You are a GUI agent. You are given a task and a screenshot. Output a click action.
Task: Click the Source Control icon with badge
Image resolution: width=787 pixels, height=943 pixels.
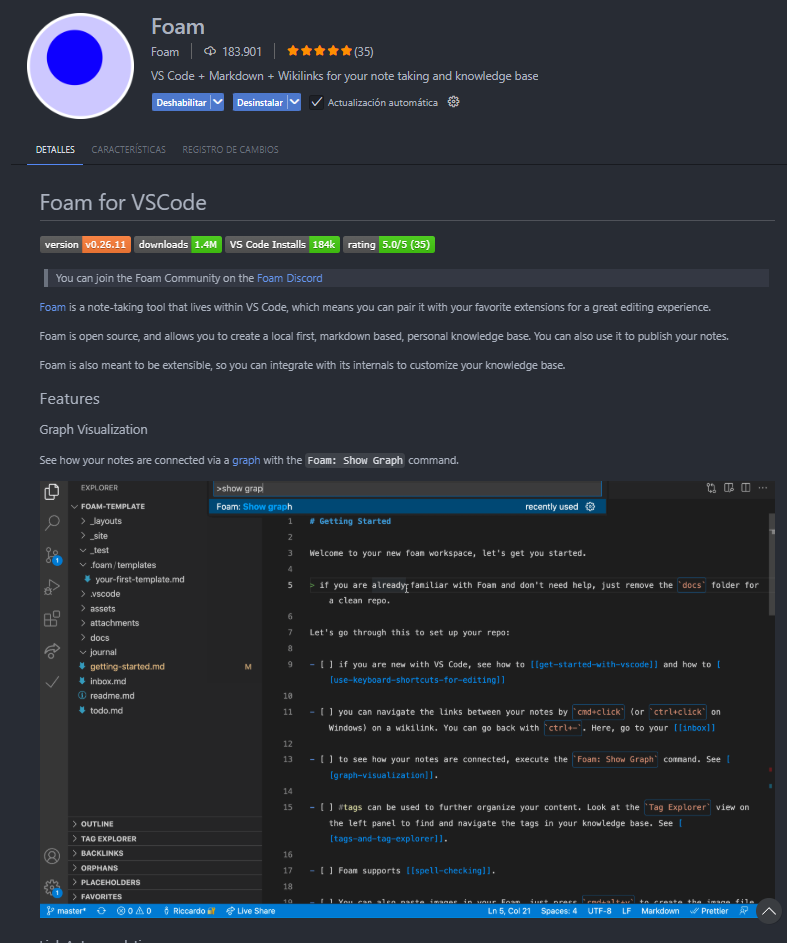(53, 555)
